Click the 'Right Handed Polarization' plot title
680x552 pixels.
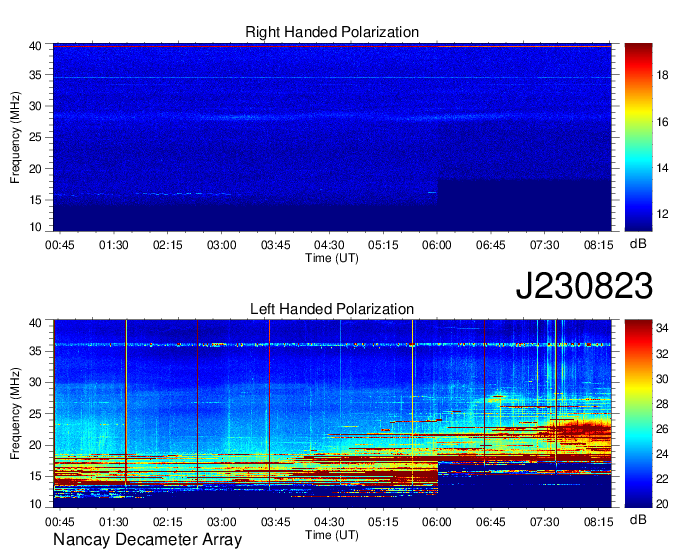tap(332, 32)
